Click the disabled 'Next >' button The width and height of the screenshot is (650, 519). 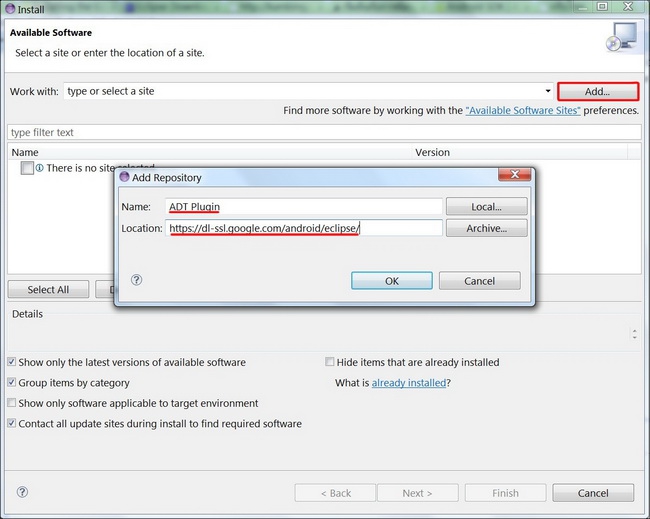click(417, 493)
